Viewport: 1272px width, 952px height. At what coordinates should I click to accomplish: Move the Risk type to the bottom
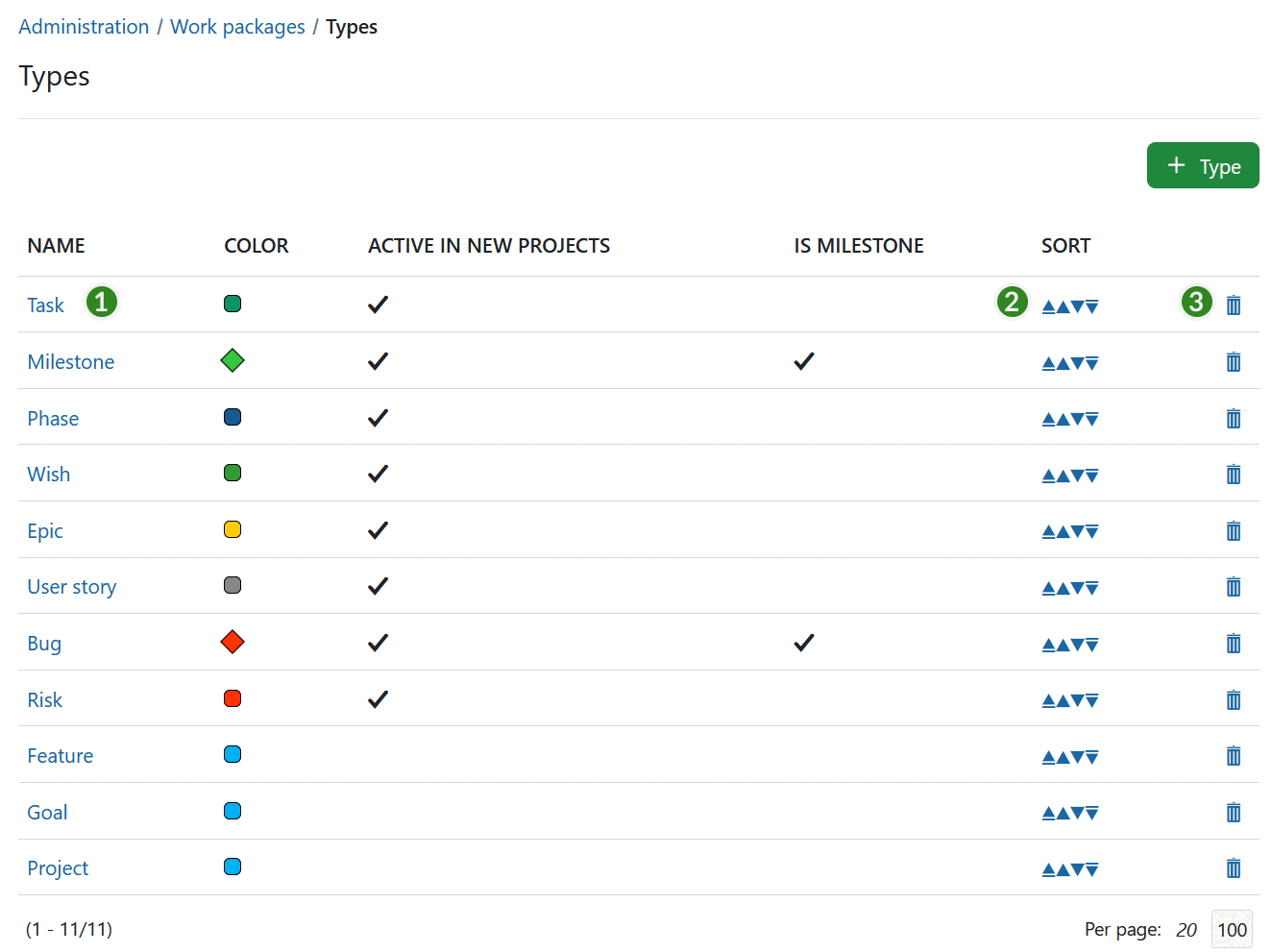[1094, 699]
